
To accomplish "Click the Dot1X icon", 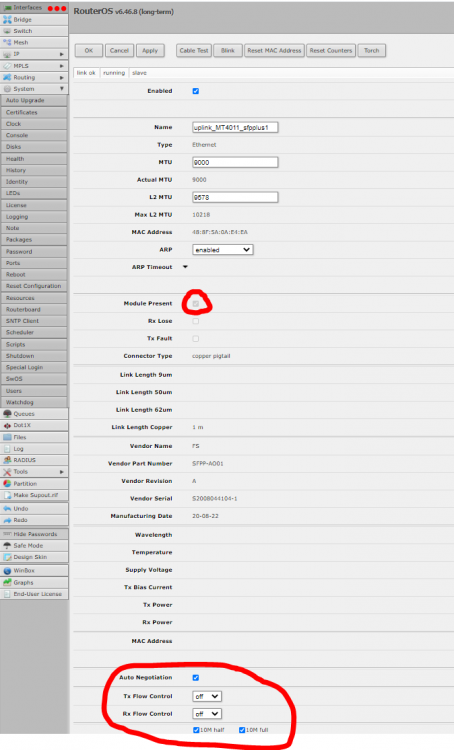I will click(7, 425).
